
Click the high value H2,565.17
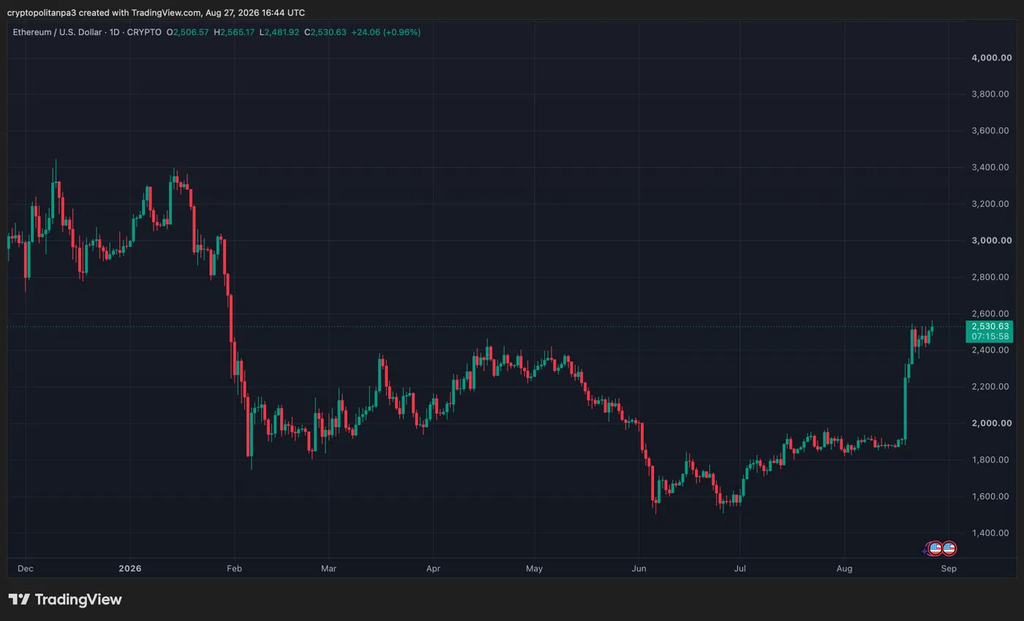coord(234,32)
